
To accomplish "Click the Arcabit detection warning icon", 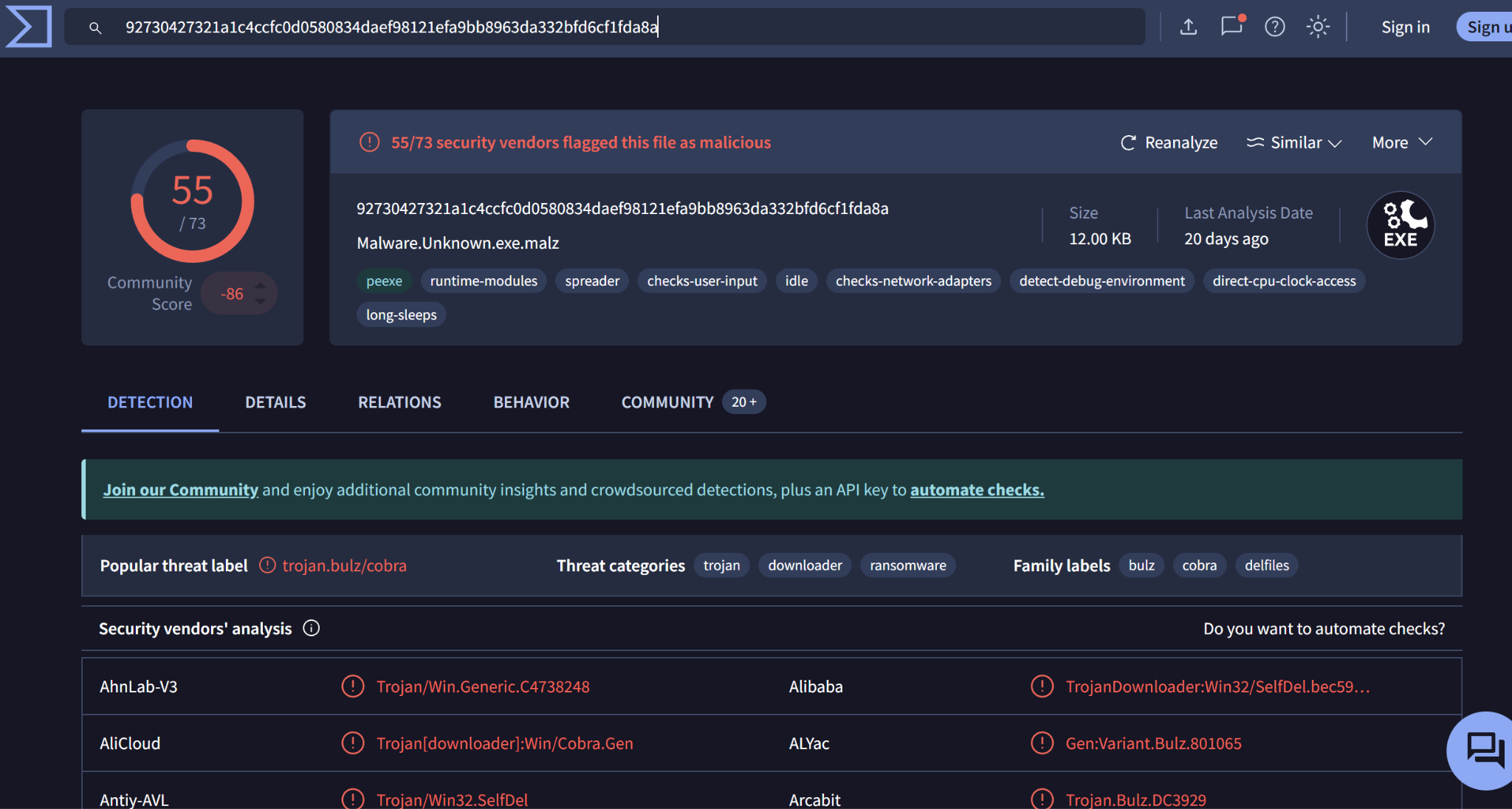I will (1042, 799).
